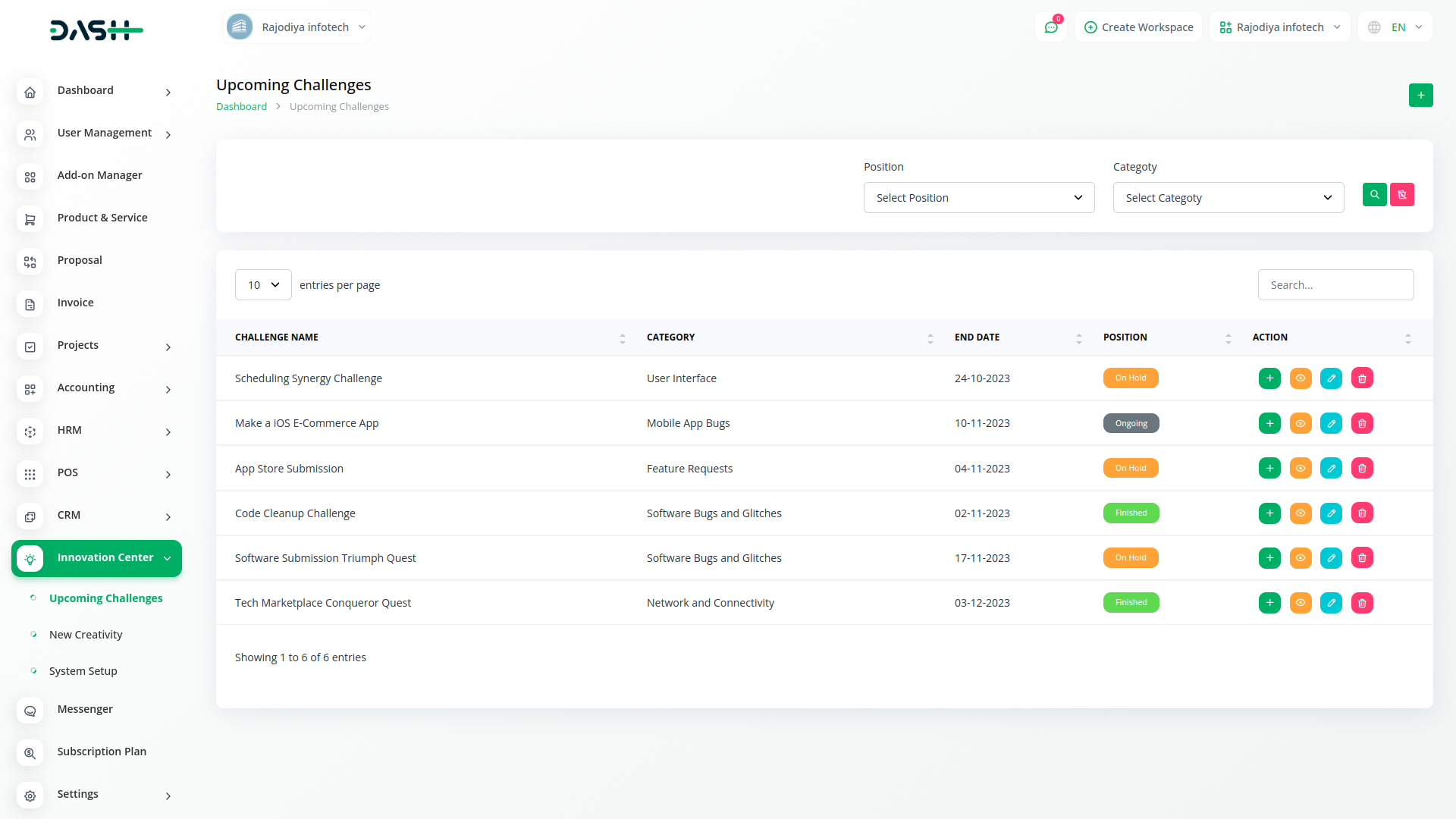The image size is (1456, 819).
Task: Click the Create Workspace button
Action: [x=1138, y=27]
